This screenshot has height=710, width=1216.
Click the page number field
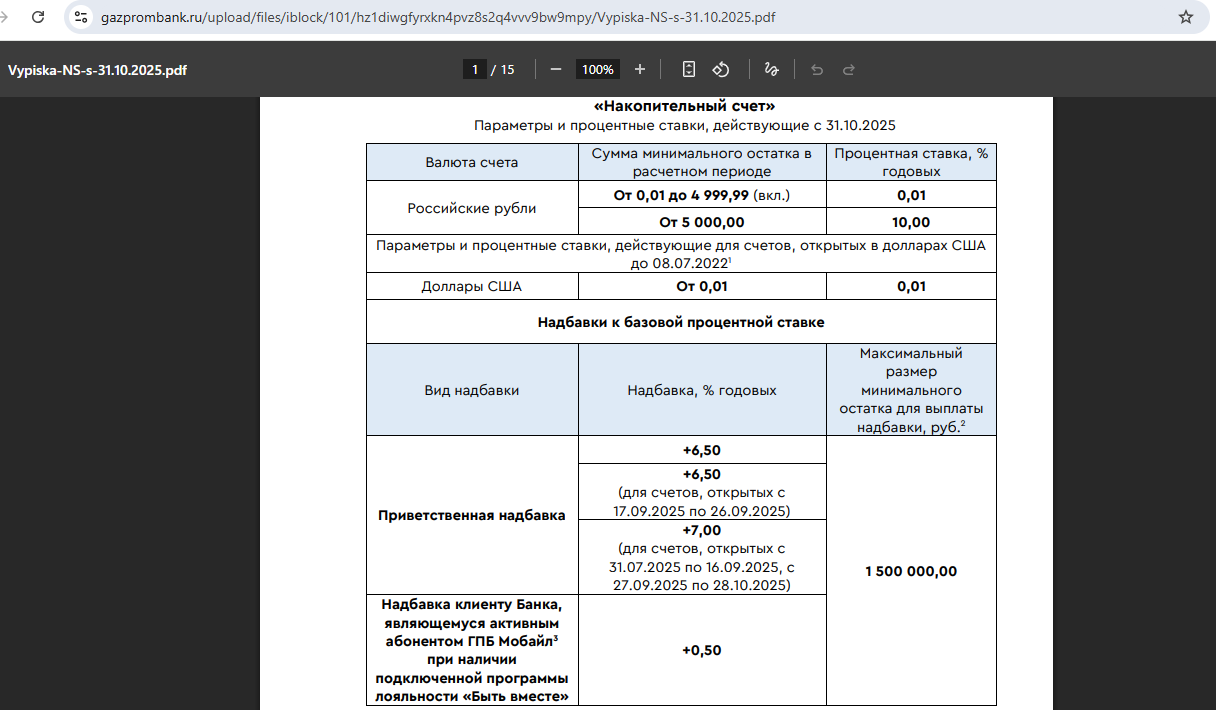pos(475,69)
